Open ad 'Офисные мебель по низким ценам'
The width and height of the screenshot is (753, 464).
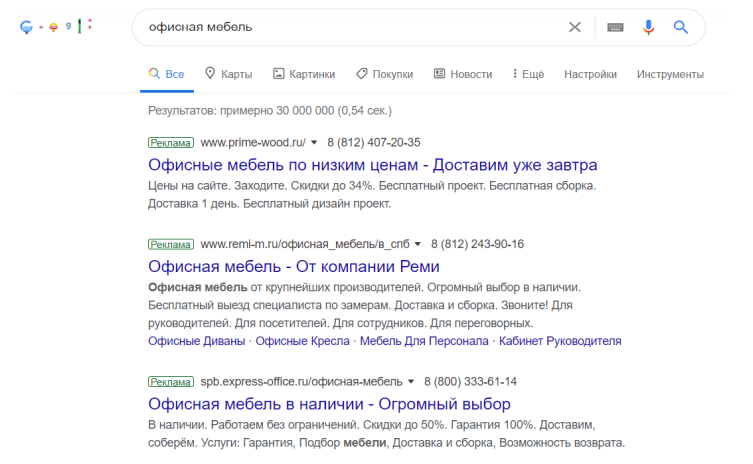click(372, 165)
